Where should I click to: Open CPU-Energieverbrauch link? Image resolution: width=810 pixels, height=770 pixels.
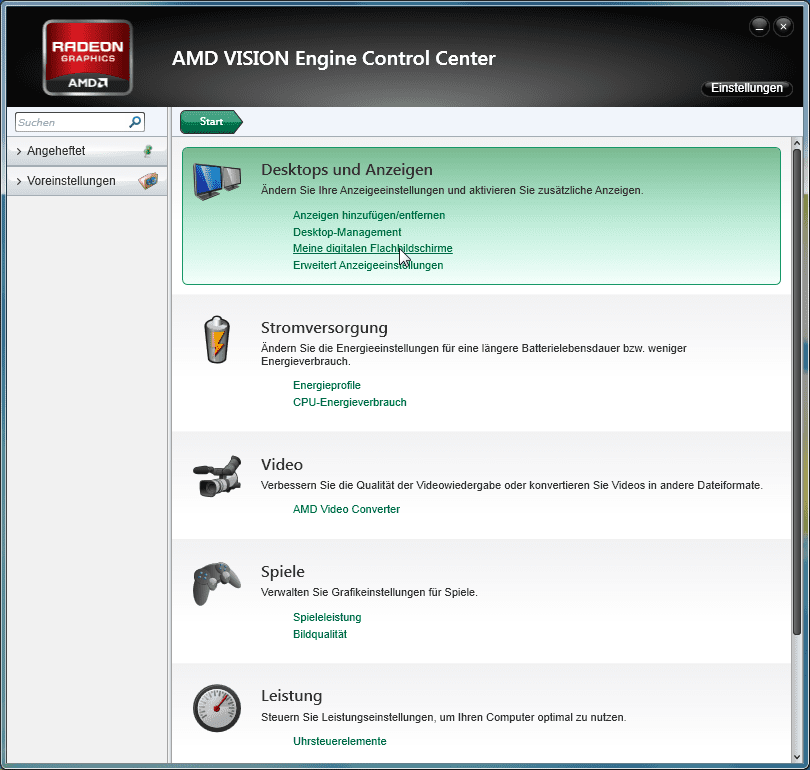pyautogui.click(x=350, y=402)
